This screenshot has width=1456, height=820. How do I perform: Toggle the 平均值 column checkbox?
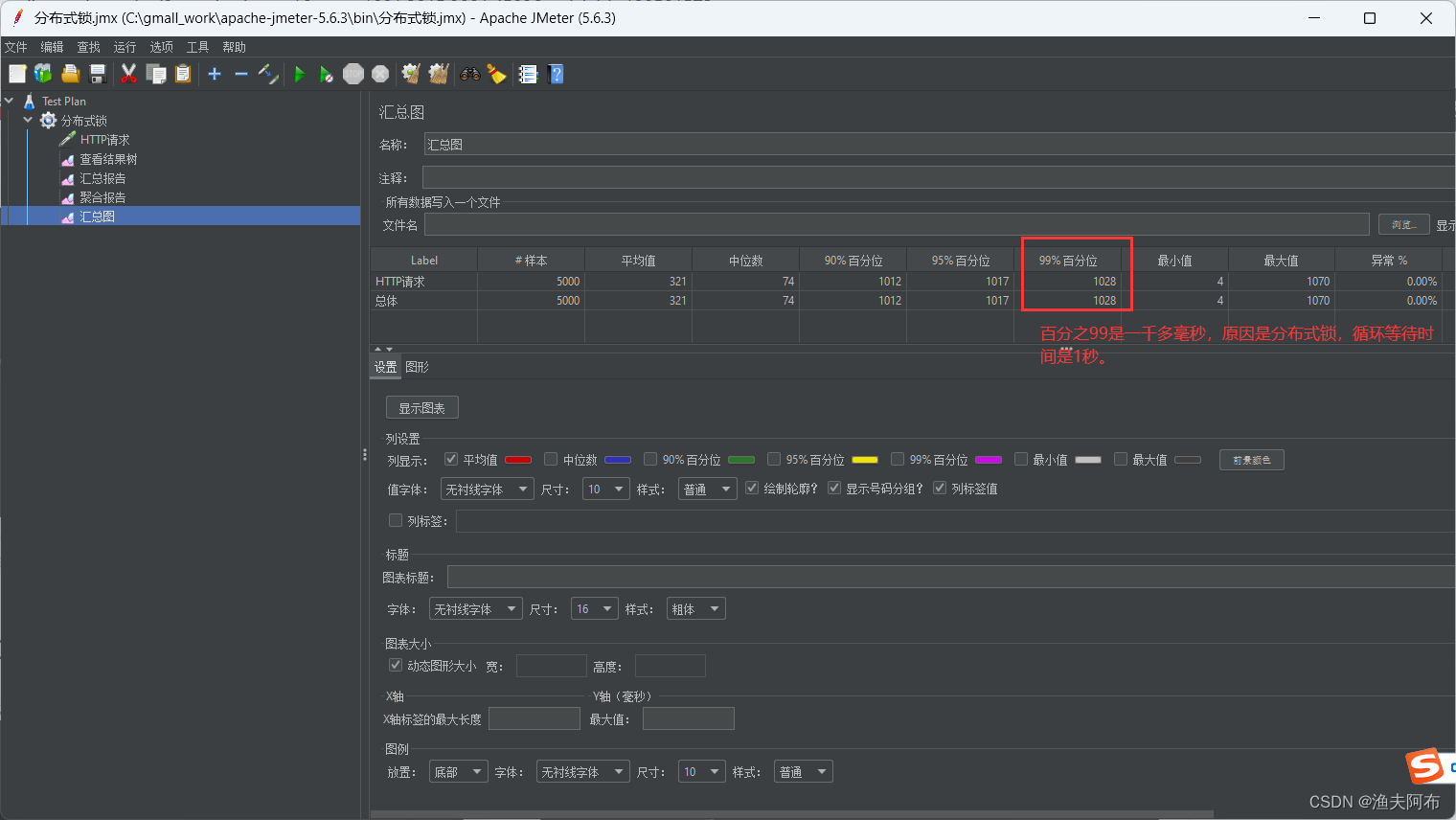[x=451, y=460]
